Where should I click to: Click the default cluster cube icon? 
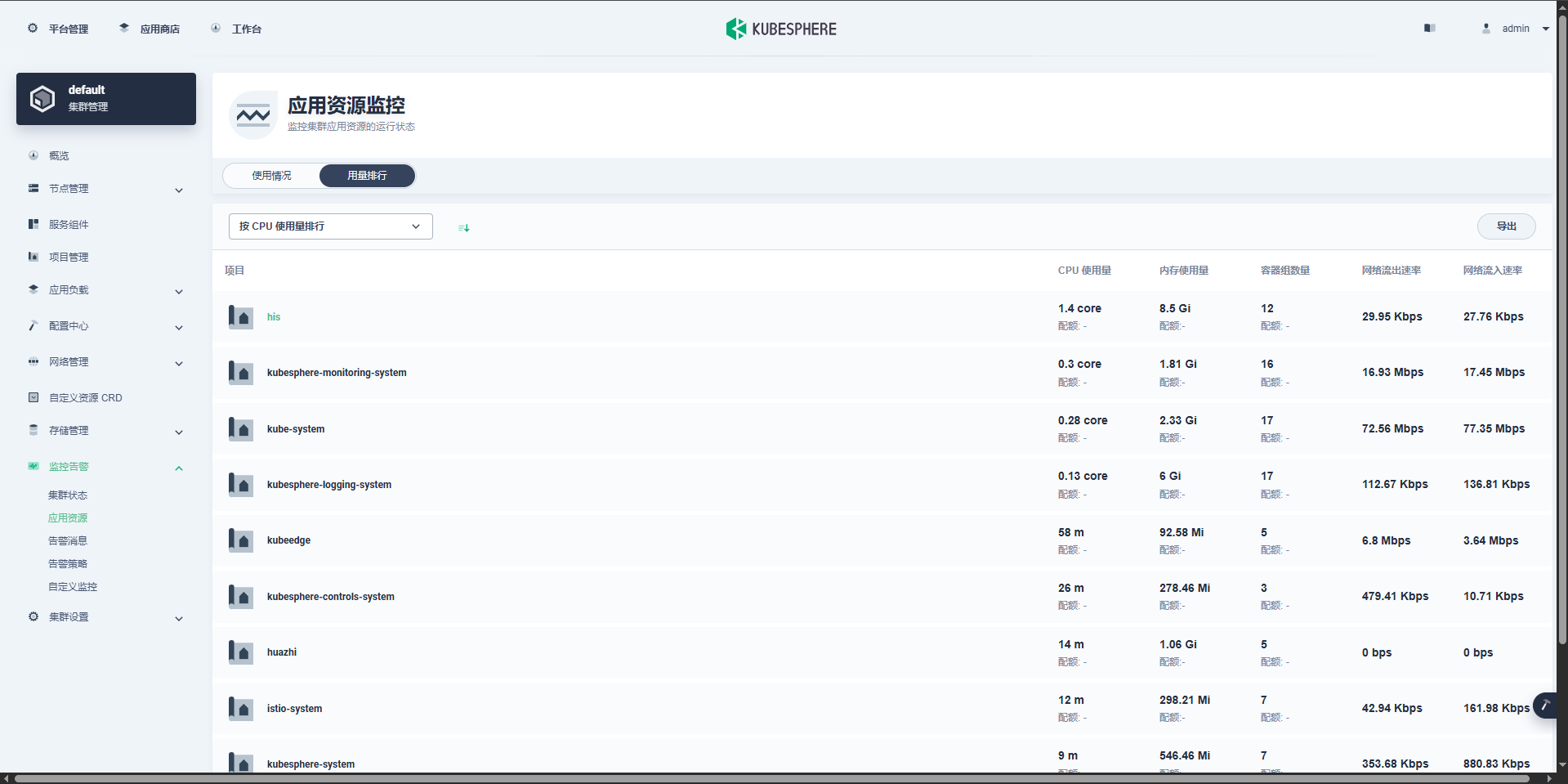tap(42, 99)
